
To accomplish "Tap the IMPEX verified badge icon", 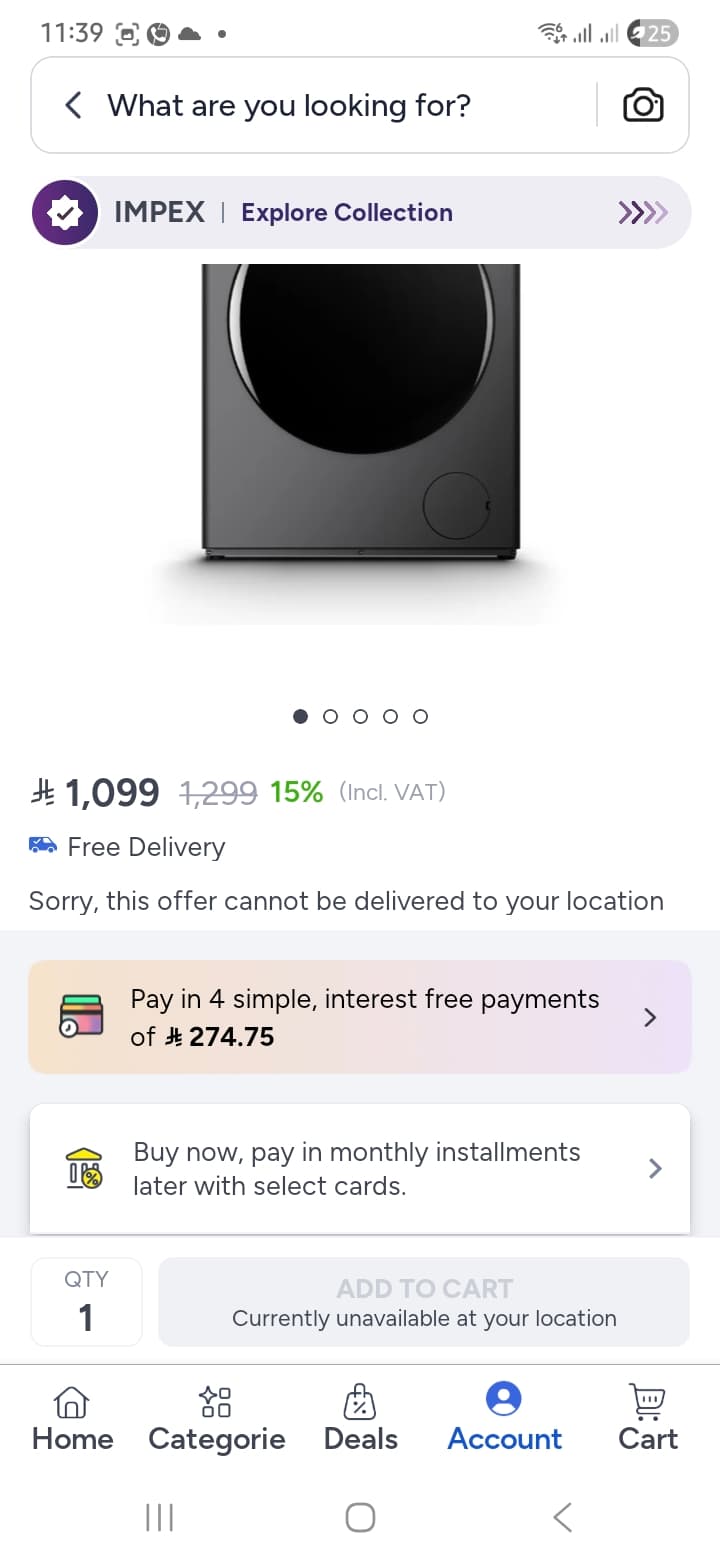I will (65, 212).
